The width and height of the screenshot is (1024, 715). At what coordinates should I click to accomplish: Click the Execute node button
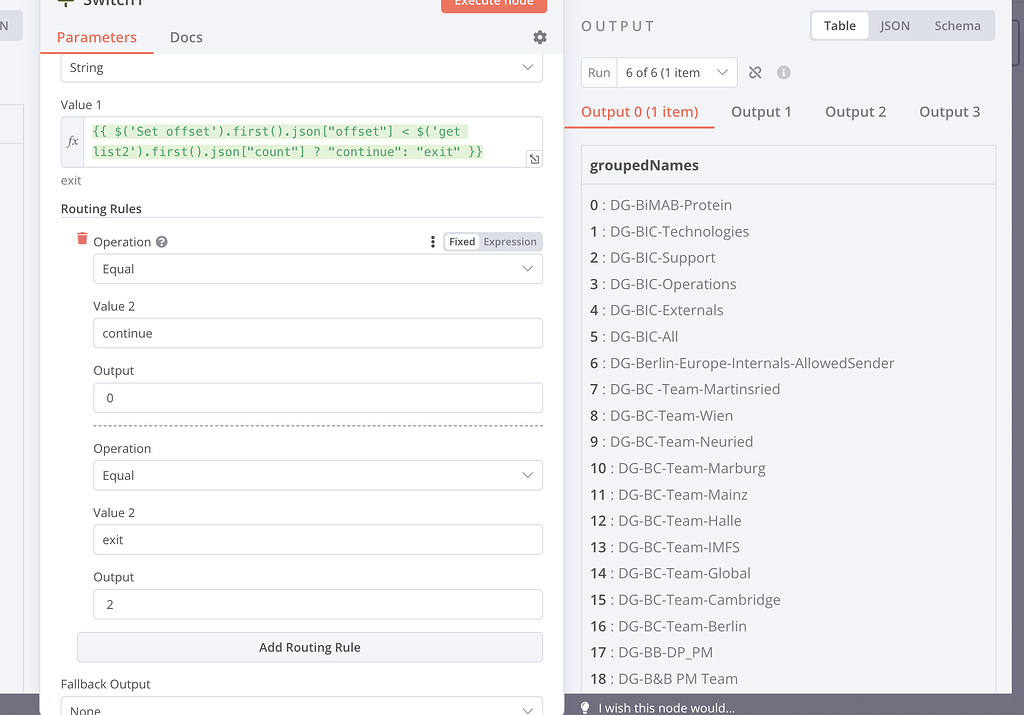(494, 4)
